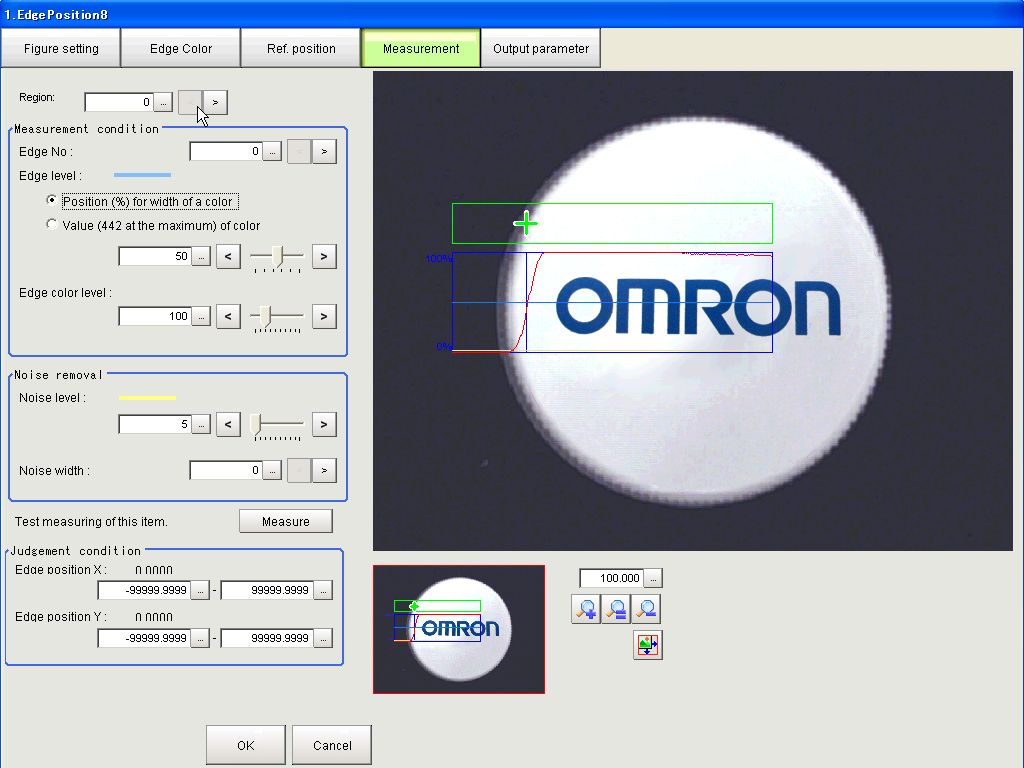
Task: Click the Noise width input field
Action: click(226, 470)
